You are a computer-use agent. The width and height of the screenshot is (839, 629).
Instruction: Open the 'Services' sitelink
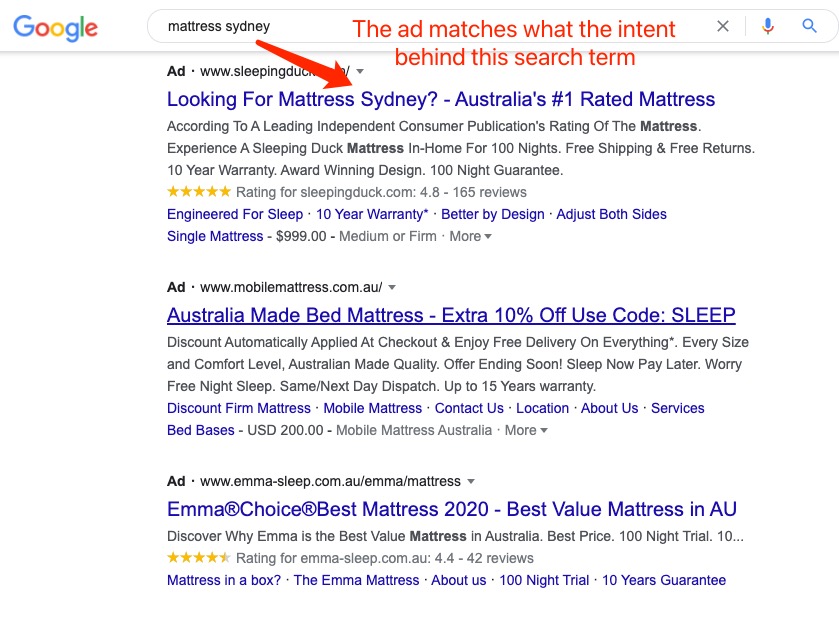[x=677, y=408]
